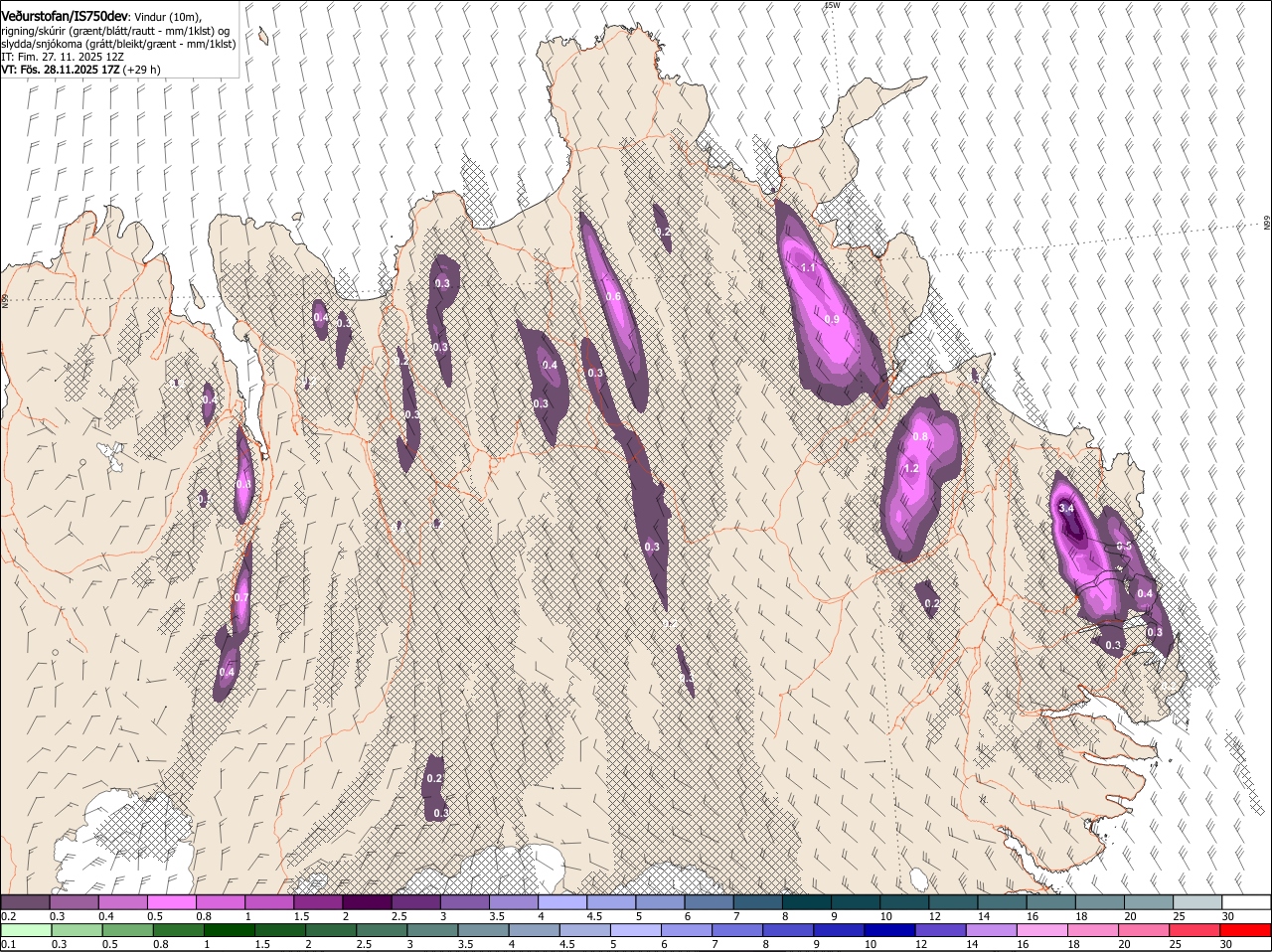
Task: Click the dark teal snow swatch for 8–9
Action: coord(805,902)
